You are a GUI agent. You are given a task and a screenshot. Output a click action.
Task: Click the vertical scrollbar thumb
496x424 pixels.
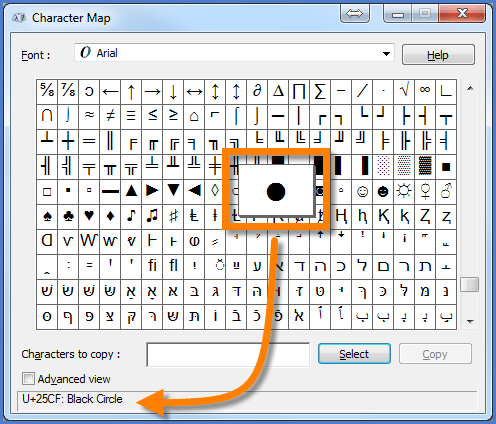470,285
